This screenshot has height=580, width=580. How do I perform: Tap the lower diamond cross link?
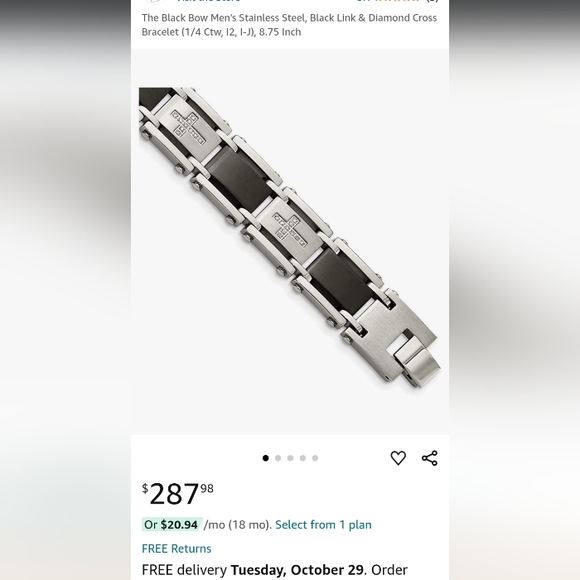pos(290,230)
